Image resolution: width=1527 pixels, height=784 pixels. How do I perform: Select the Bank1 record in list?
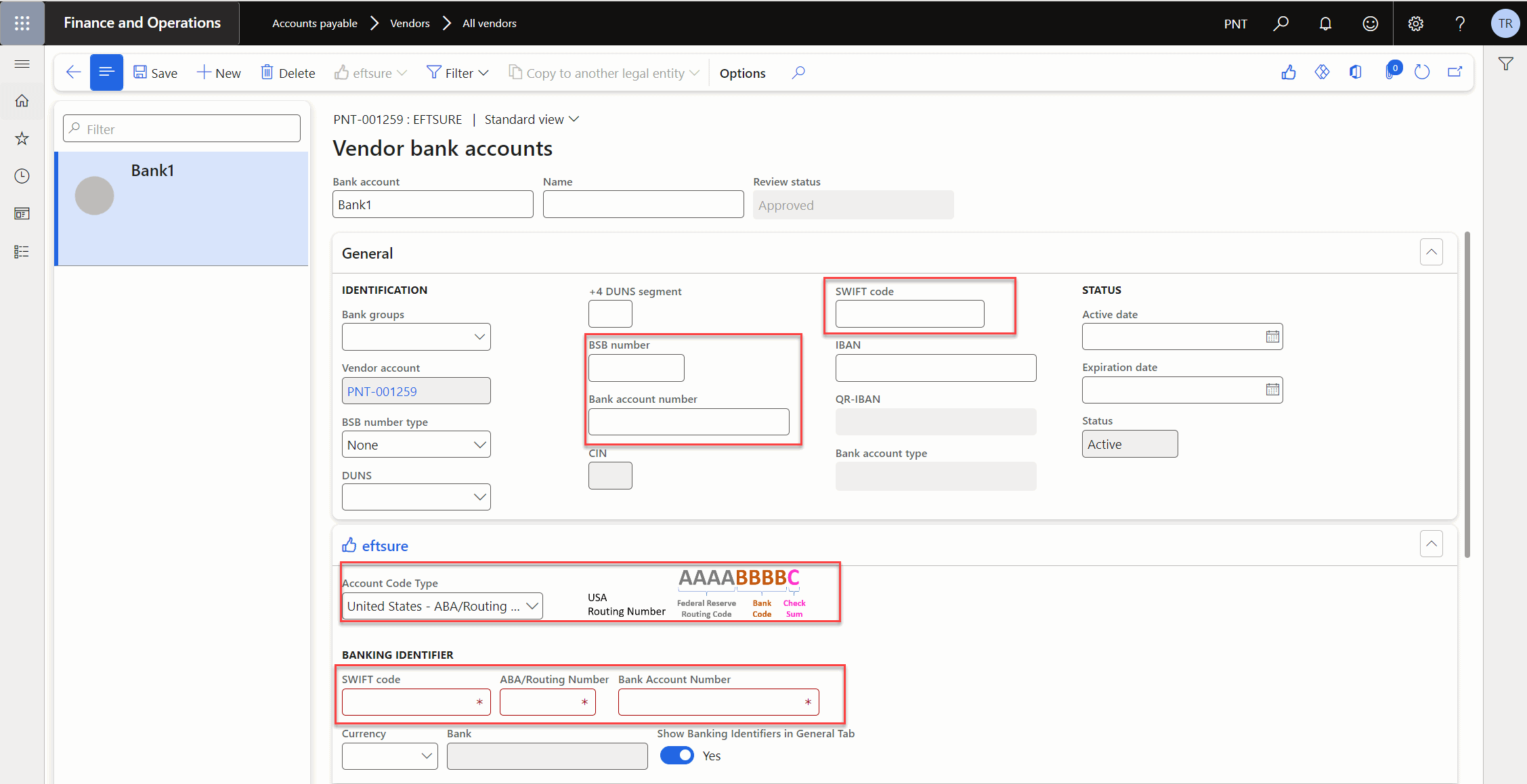click(x=181, y=209)
